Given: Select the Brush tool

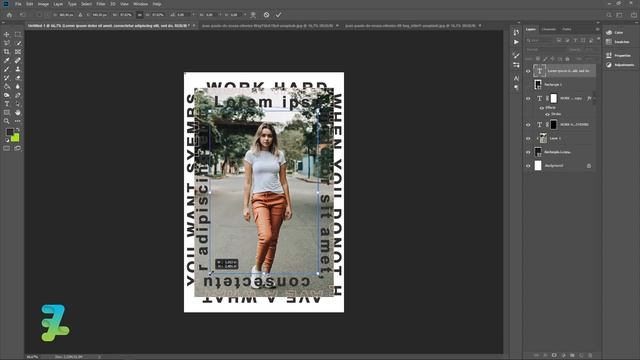Looking at the screenshot, I should (7, 69).
